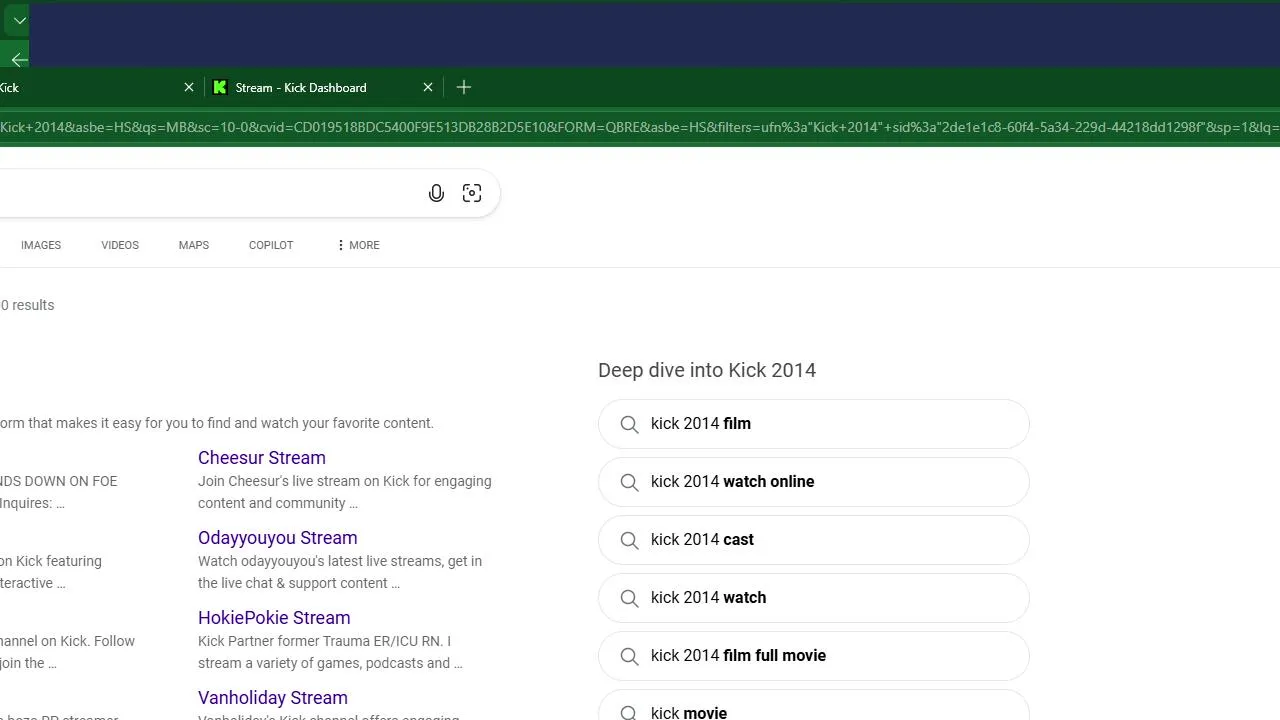Pick the "kick 2014 watch" suggestion
1280x720 pixels.
[814, 598]
